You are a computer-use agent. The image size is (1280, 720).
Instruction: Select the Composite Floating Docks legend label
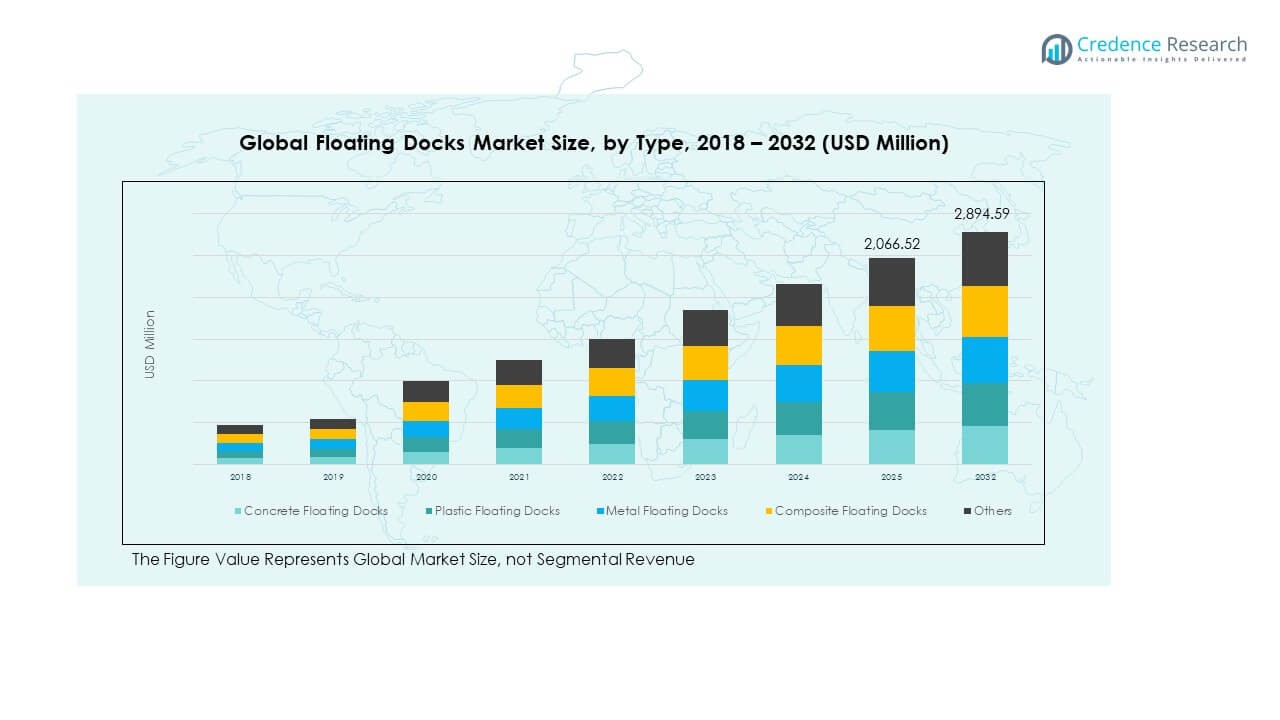[850, 511]
